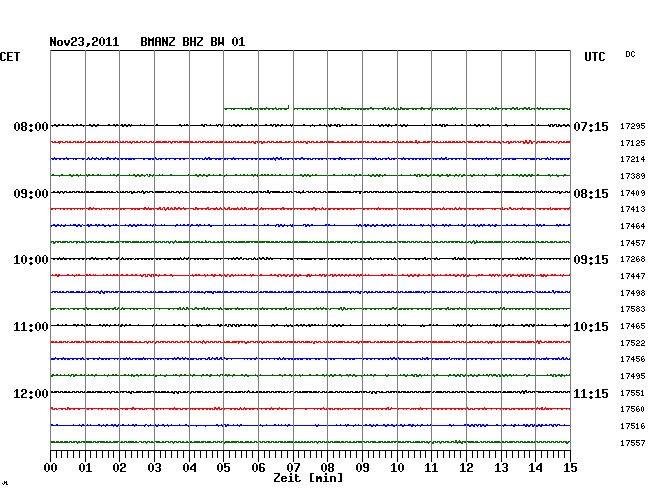This screenshot has height=494, width=650.
Task: Click the minute tick label "15"
Action: click(x=570, y=468)
